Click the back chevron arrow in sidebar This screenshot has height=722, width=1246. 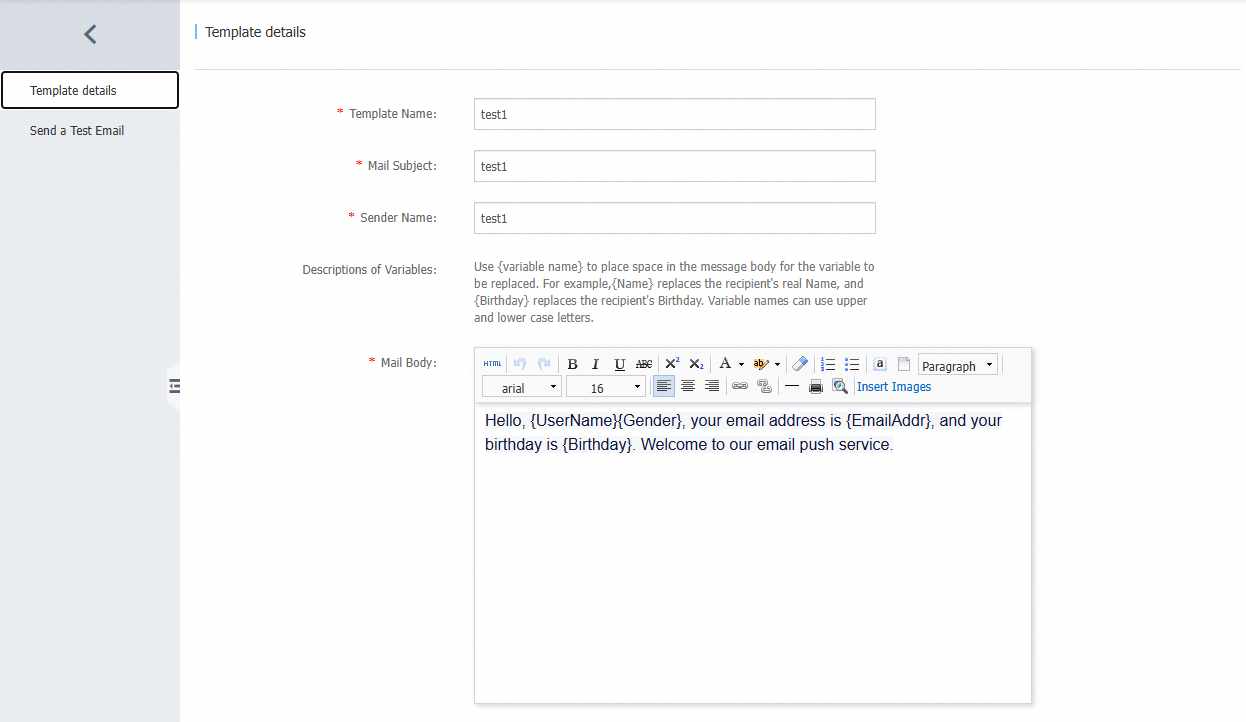click(x=90, y=34)
